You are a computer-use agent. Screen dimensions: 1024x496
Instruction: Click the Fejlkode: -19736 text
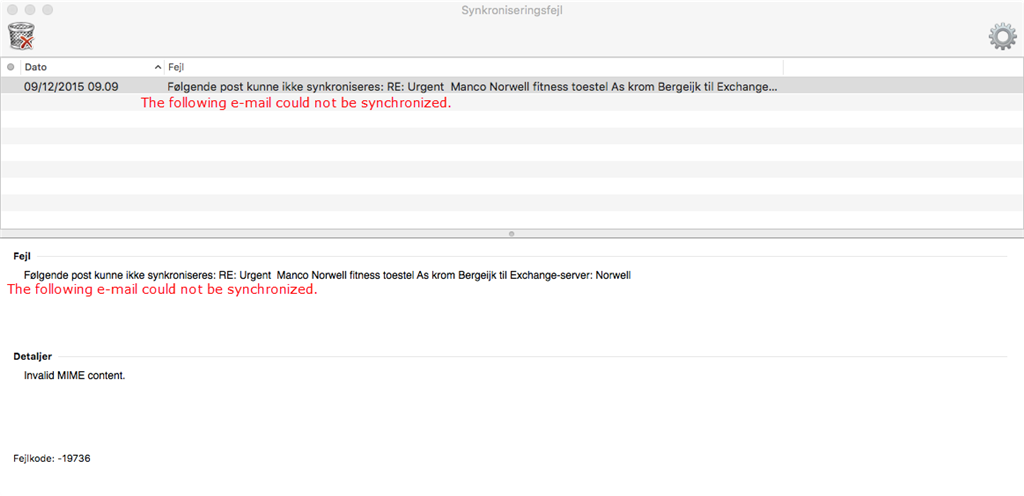[x=52, y=459]
